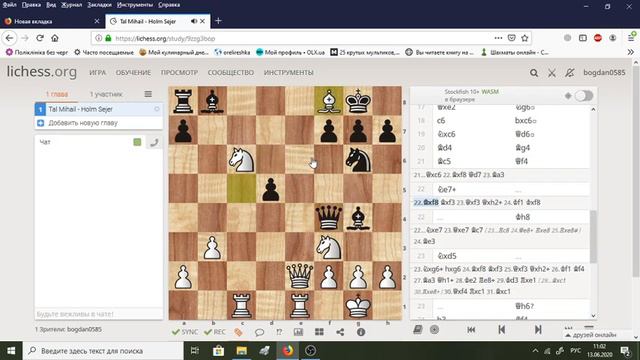Image resolution: width=640 pixels, height=360 pixels.
Task: Open the computer analysis chart icon
Action: (299, 332)
